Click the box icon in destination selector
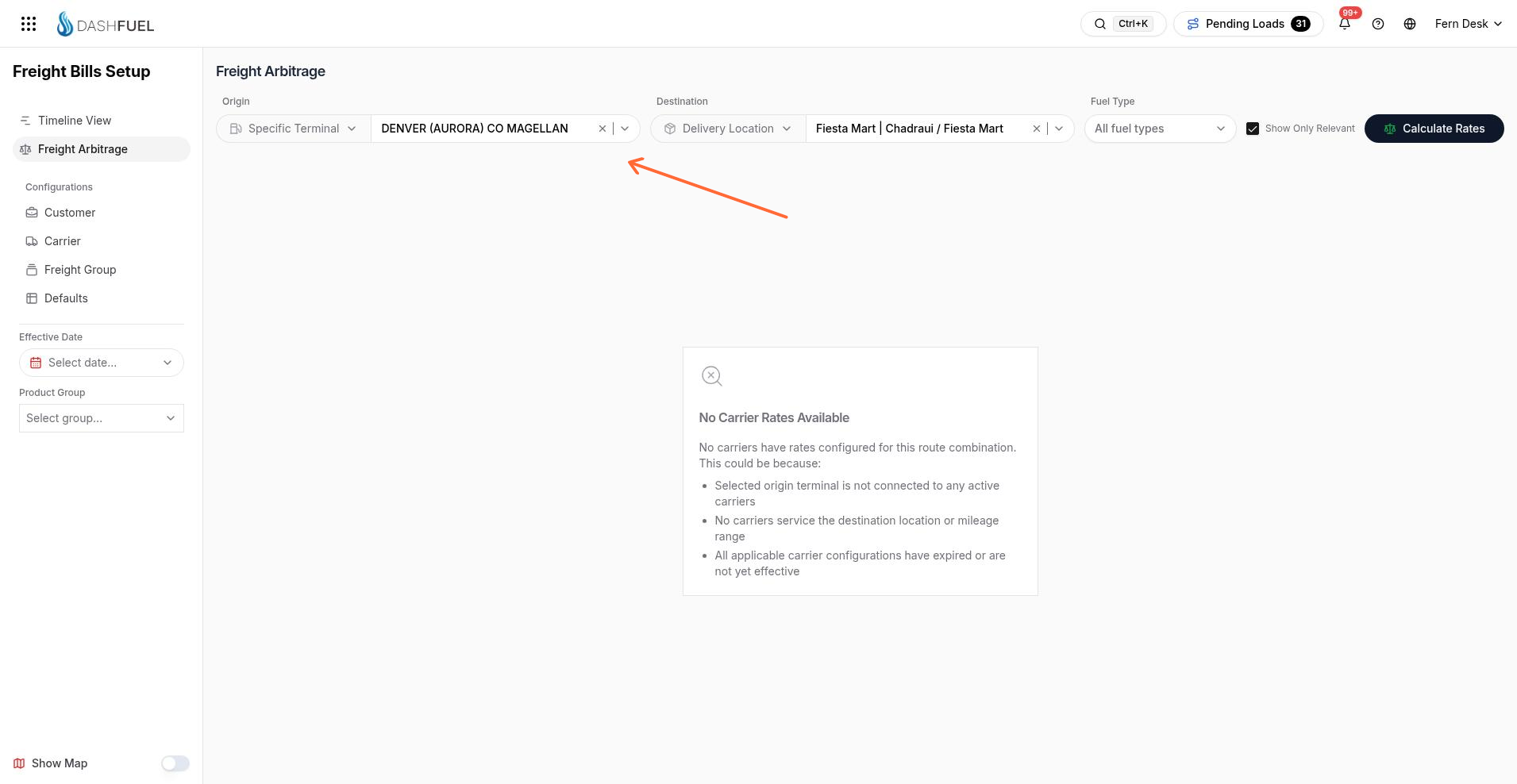The width and height of the screenshot is (1517, 784). point(670,129)
